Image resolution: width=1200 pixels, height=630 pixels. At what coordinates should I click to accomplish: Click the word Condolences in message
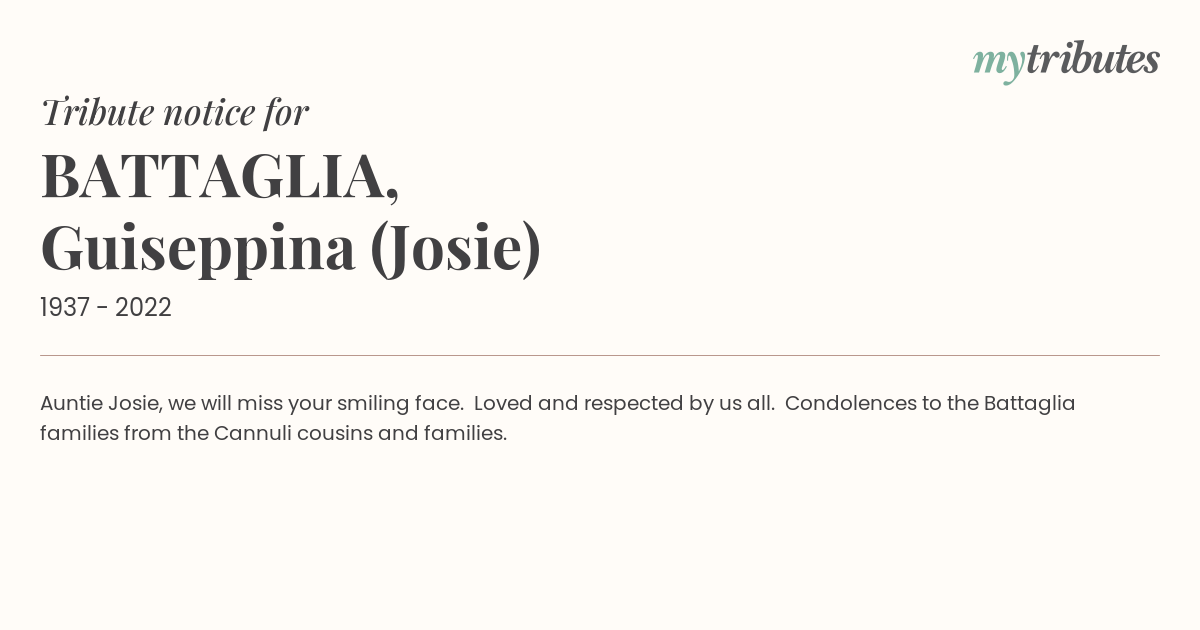pos(853,403)
